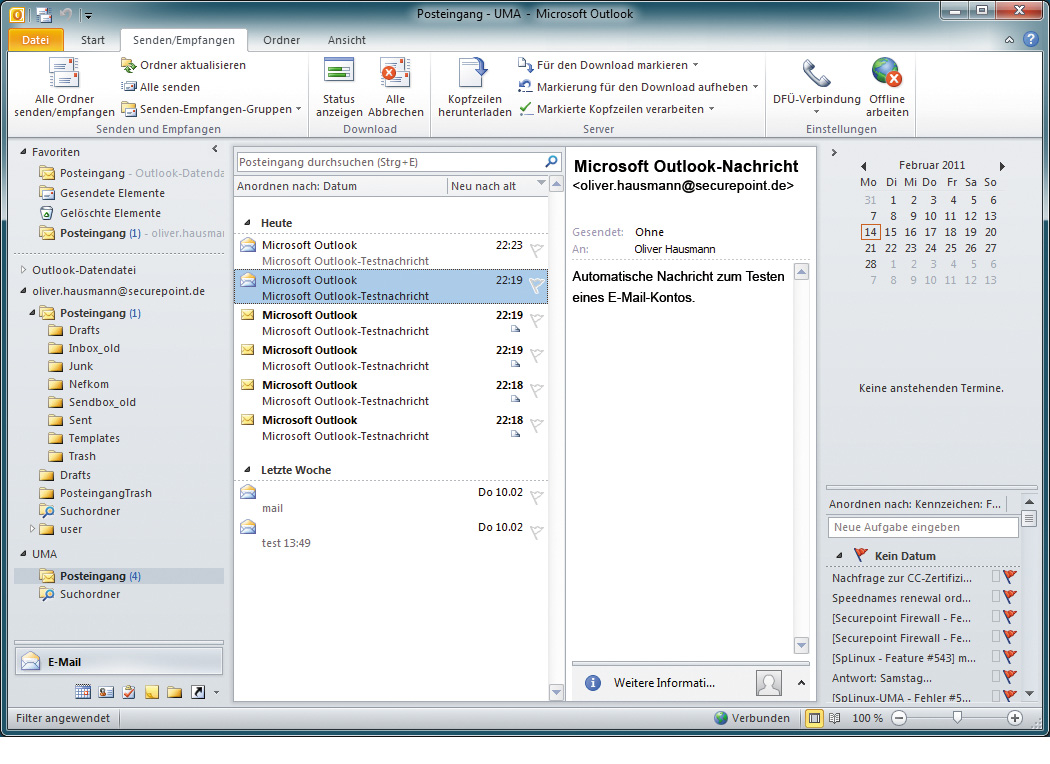
Task: Click the zoom in plus button
Action: click(1015, 718)
